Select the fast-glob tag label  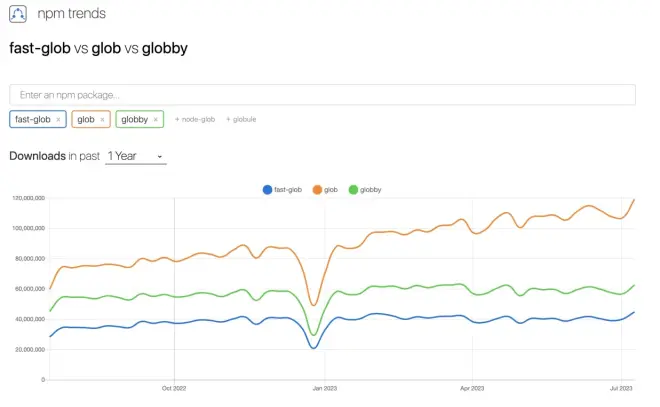[32, 120]
